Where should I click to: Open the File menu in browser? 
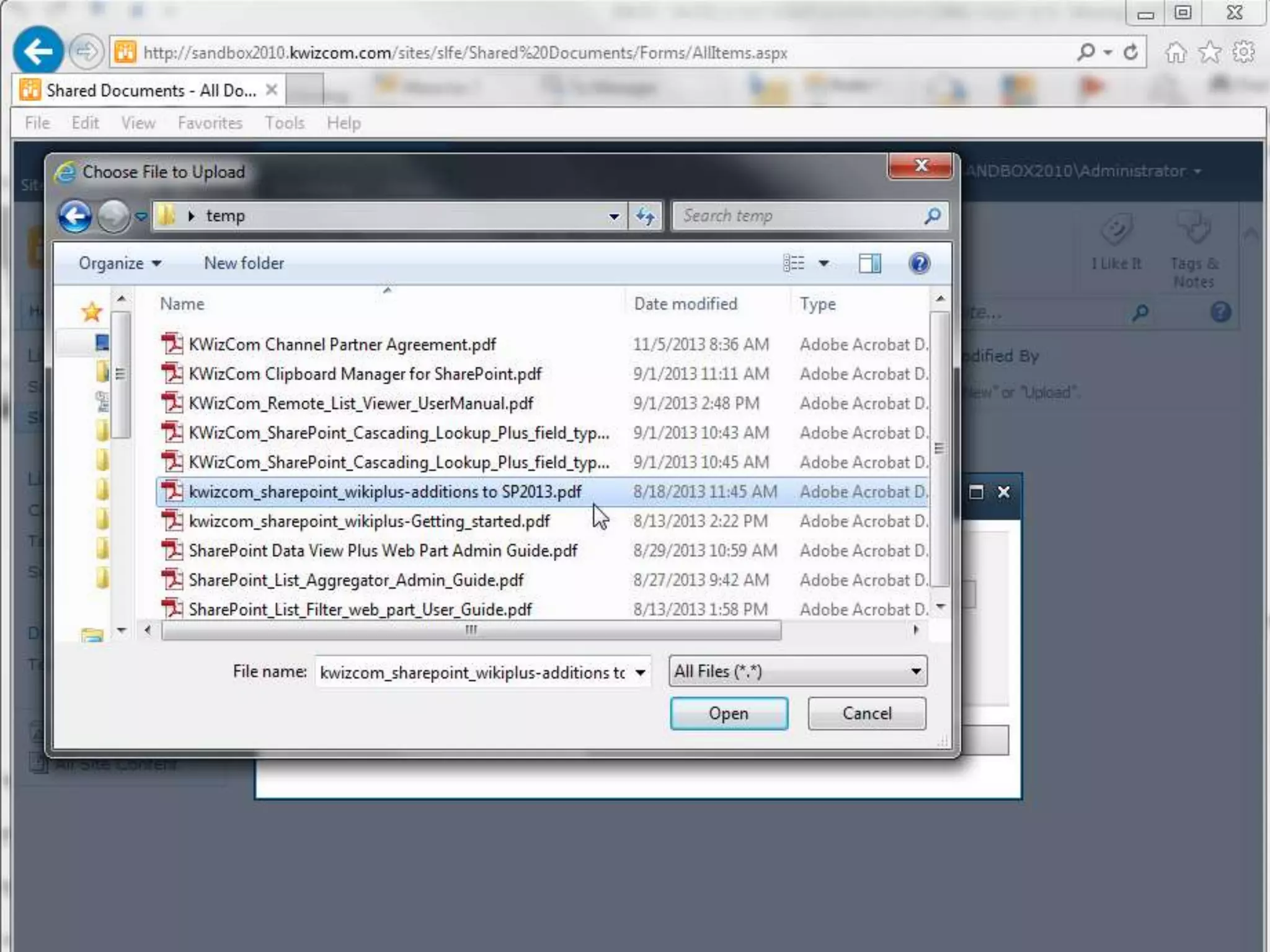(x=37, y=123)
